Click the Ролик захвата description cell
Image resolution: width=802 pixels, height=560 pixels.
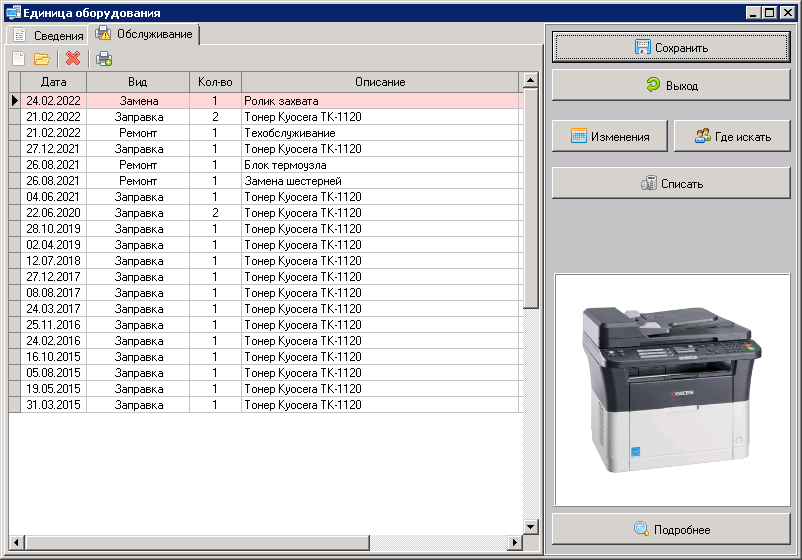[x=380, y=101]
